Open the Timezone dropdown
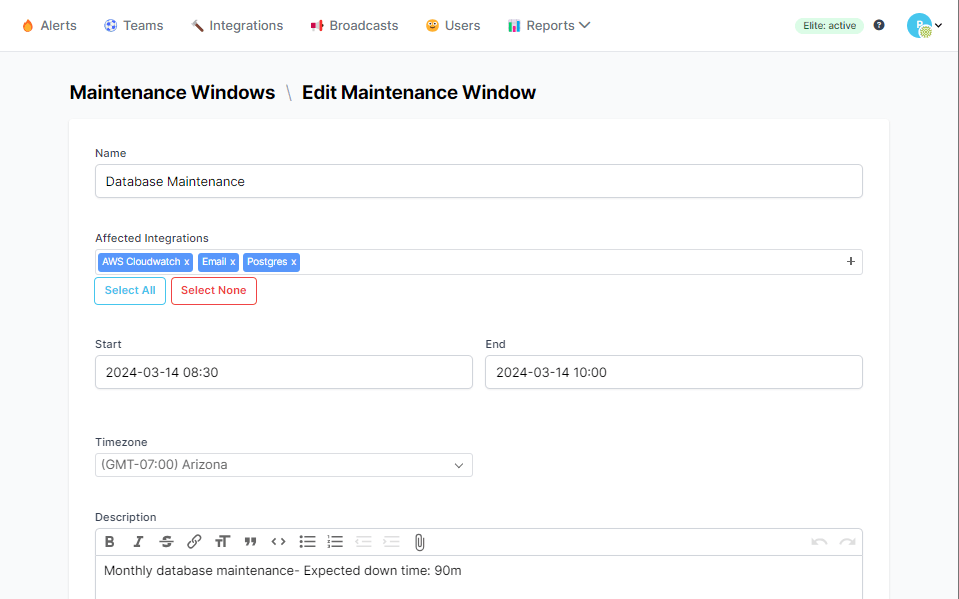 [283, 465]
